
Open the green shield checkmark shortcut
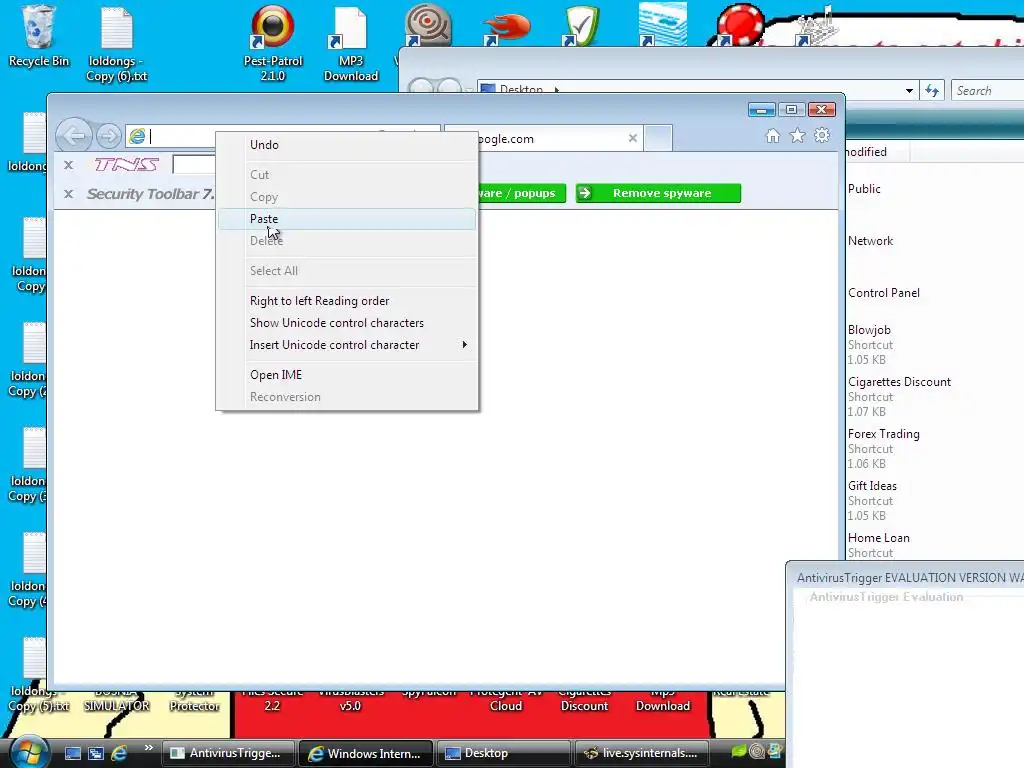point(583,26)
